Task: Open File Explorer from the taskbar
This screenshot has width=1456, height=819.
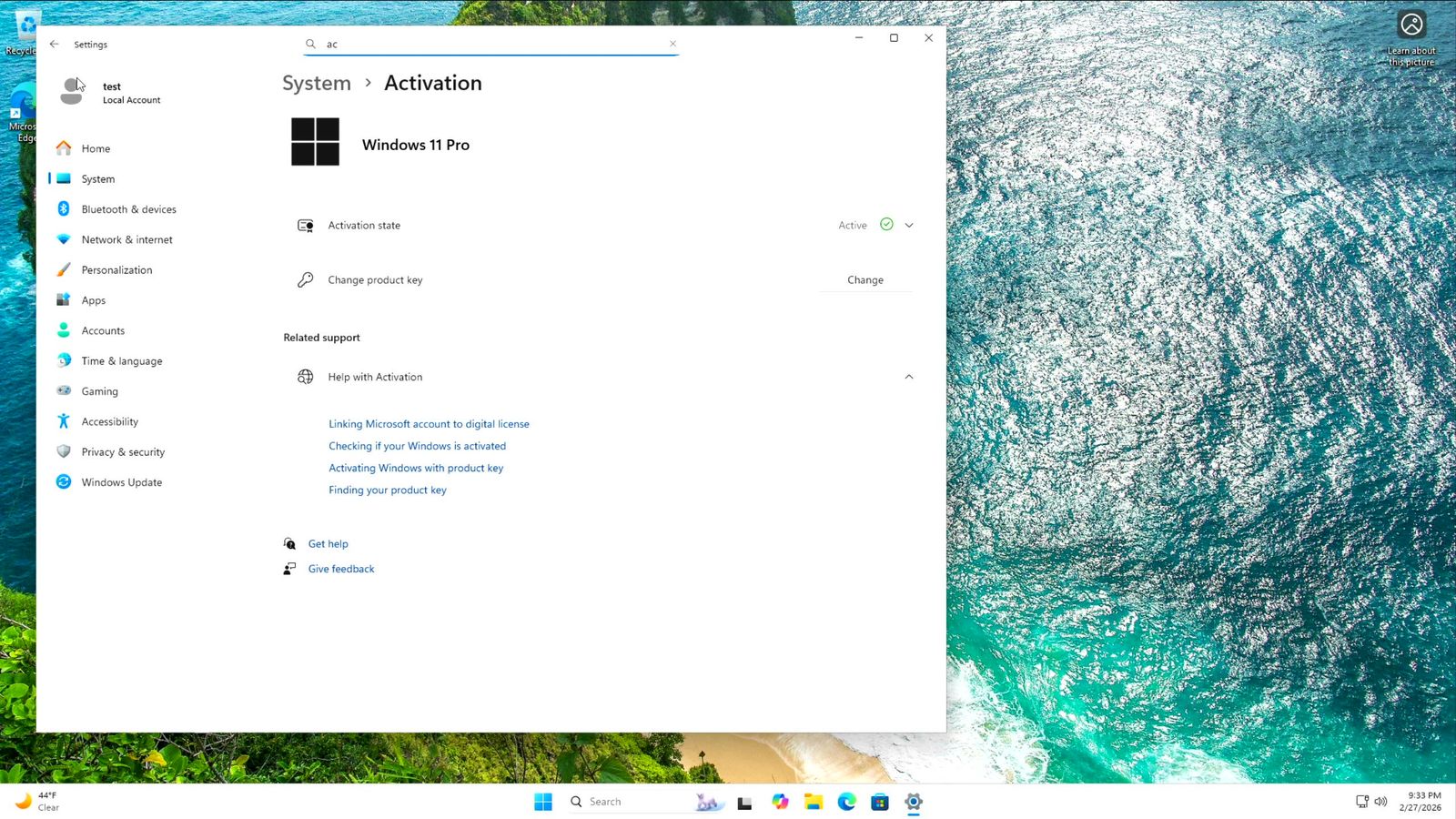Action: click(813, 802)
